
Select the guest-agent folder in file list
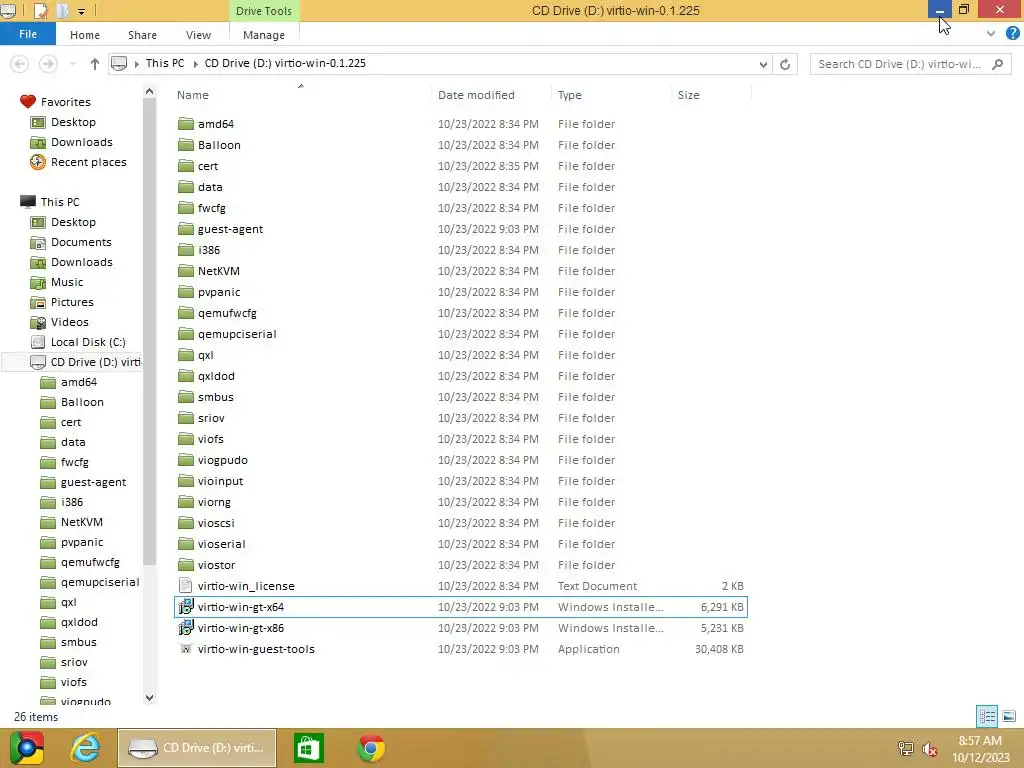point(230,229)
